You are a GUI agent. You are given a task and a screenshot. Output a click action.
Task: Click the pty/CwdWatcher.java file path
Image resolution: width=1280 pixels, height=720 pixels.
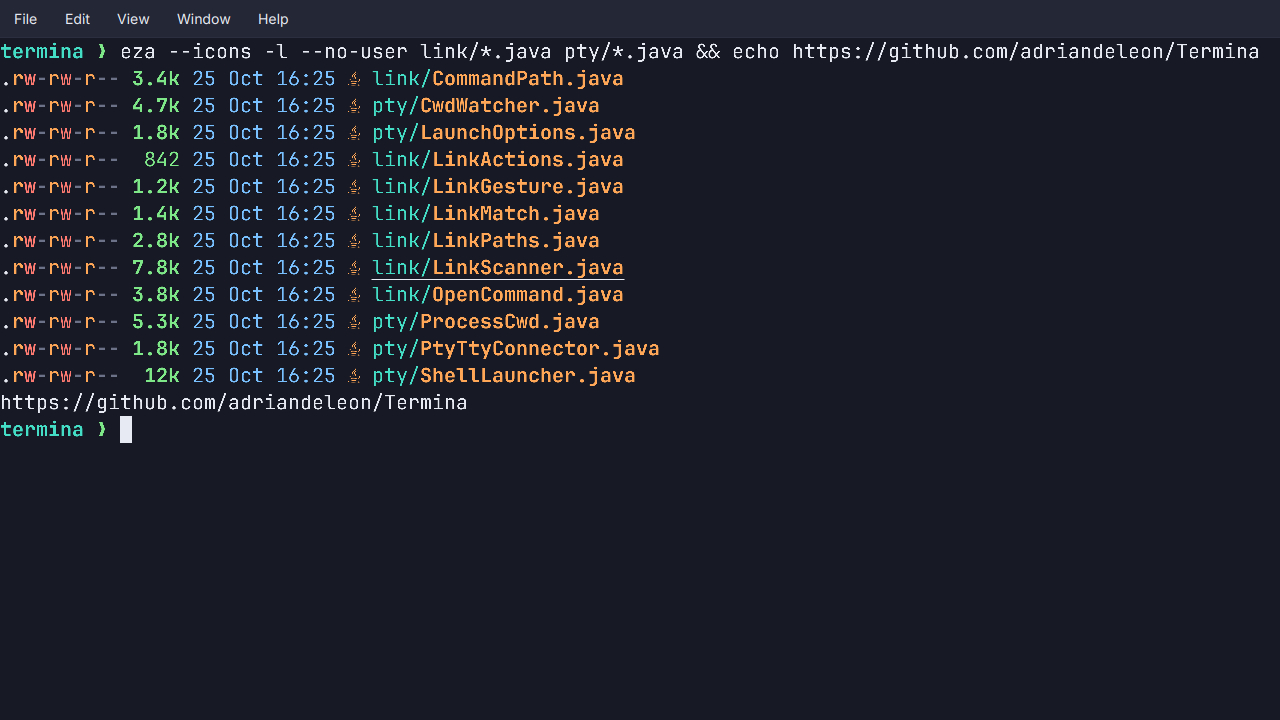point(486,106)
